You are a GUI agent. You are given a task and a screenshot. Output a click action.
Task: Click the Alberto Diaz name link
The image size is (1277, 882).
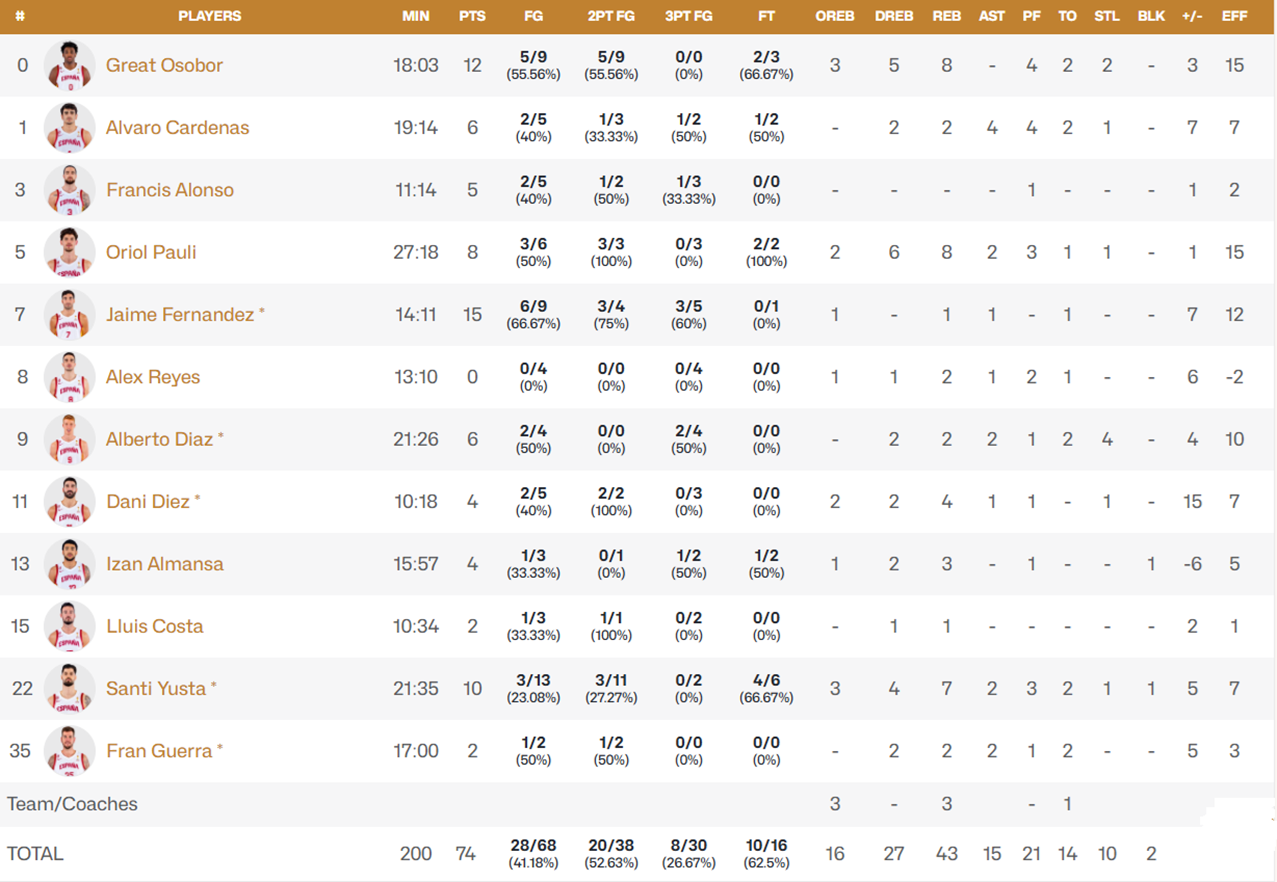[159, 439]
